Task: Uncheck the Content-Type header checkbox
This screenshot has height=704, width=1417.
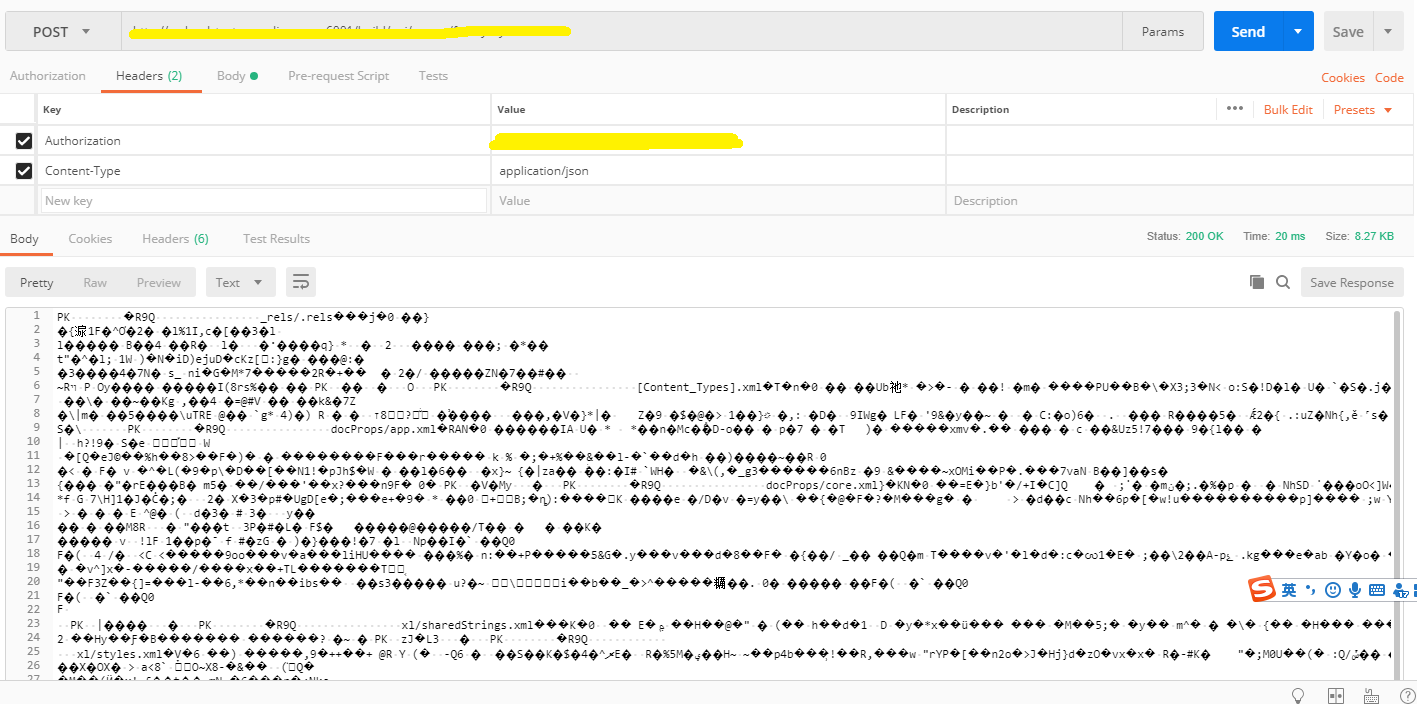Action: tap(24, 171)
